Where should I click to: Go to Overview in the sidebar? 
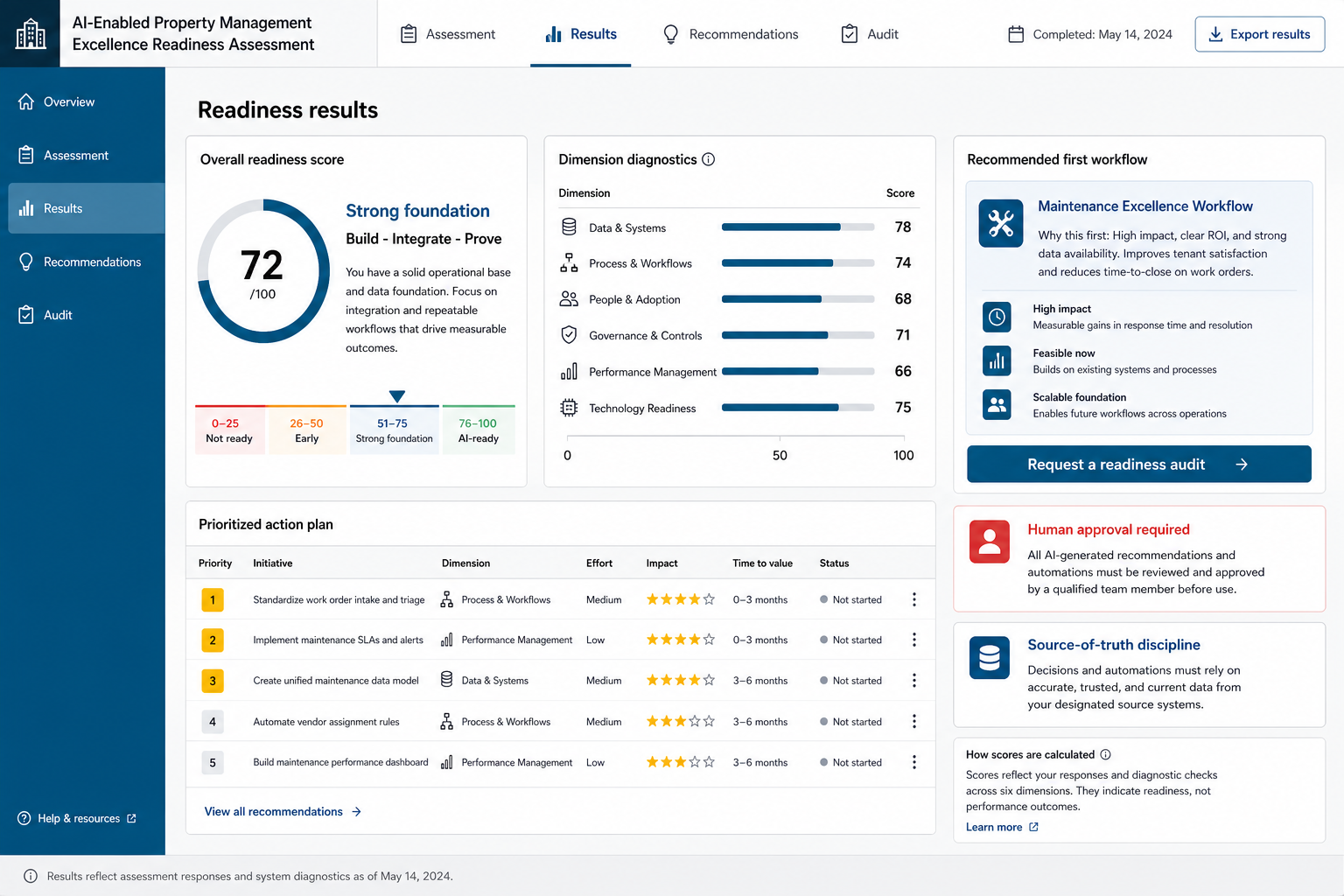[86, 101]
